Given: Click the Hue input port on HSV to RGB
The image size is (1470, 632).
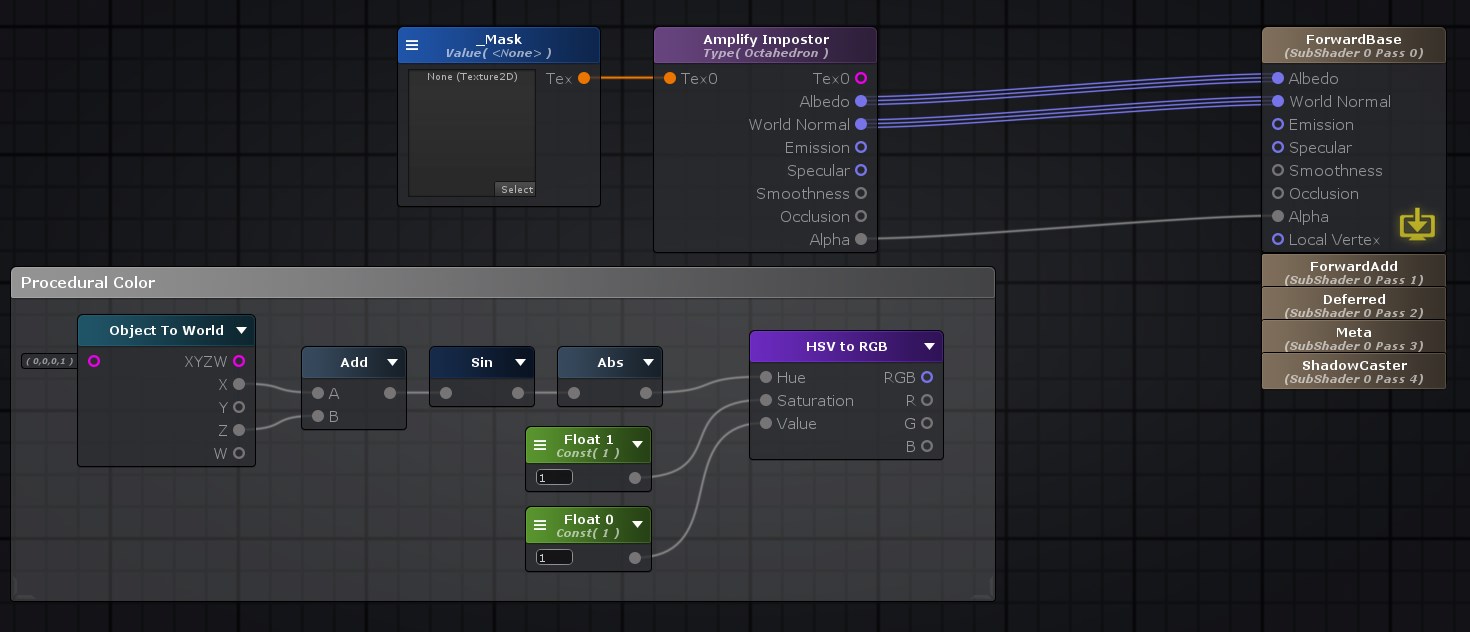Looking at the screenshot, I should (765, 377).
